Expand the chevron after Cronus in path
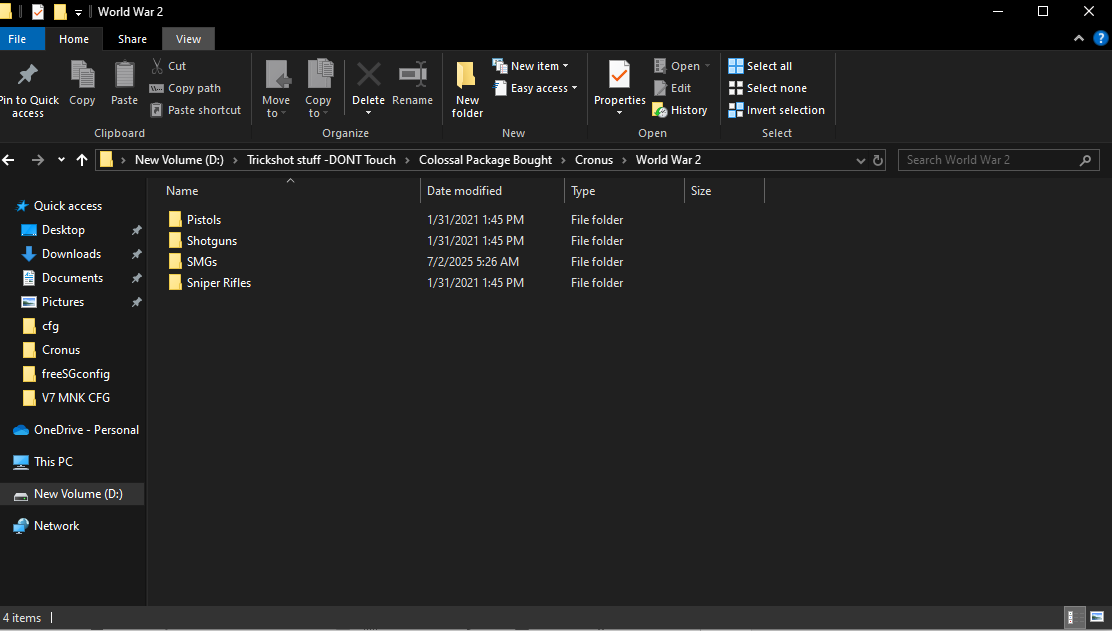1112x631 pixels. [624, 160]
